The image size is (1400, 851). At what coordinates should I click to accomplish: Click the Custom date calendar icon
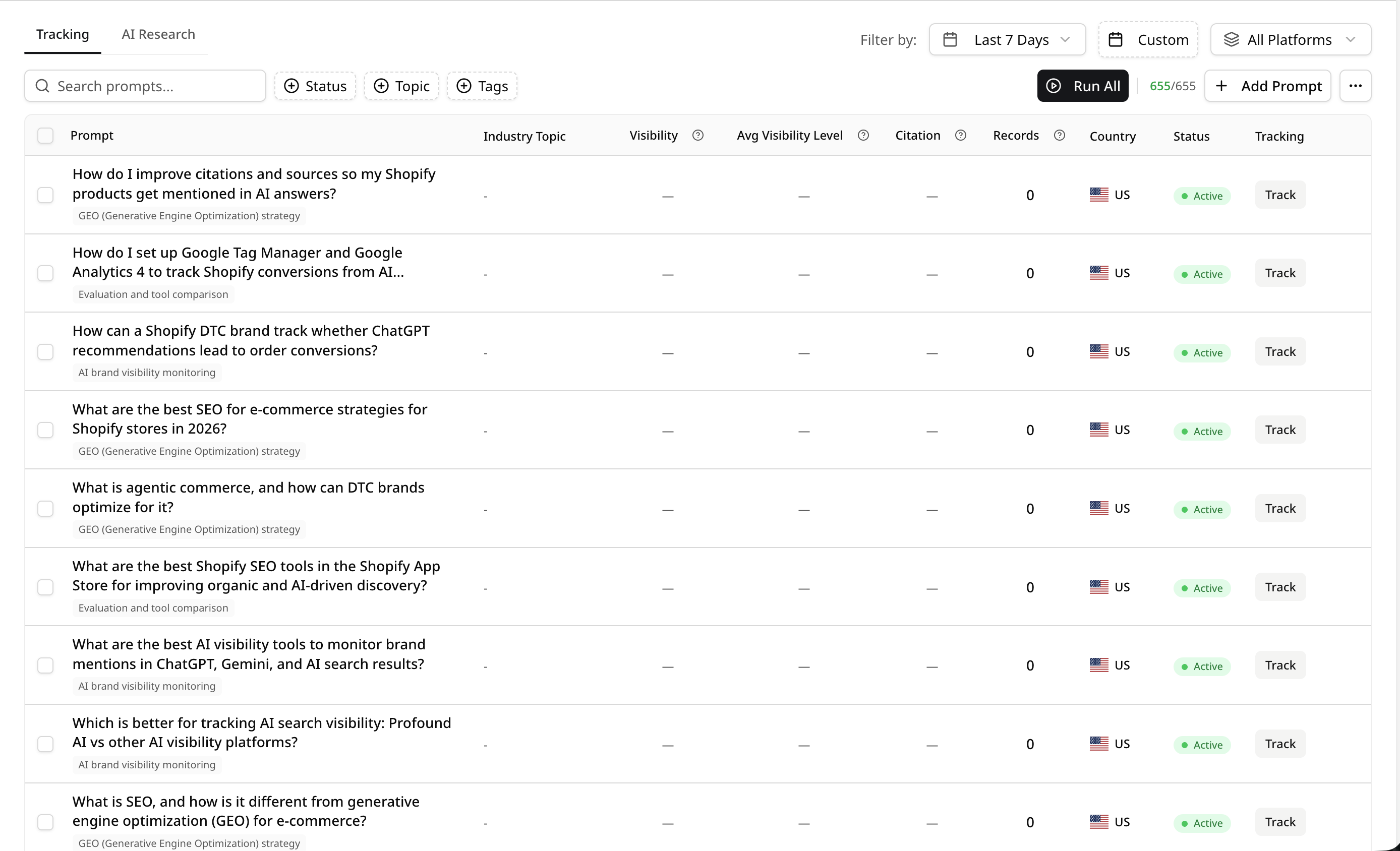point(1116,40)
